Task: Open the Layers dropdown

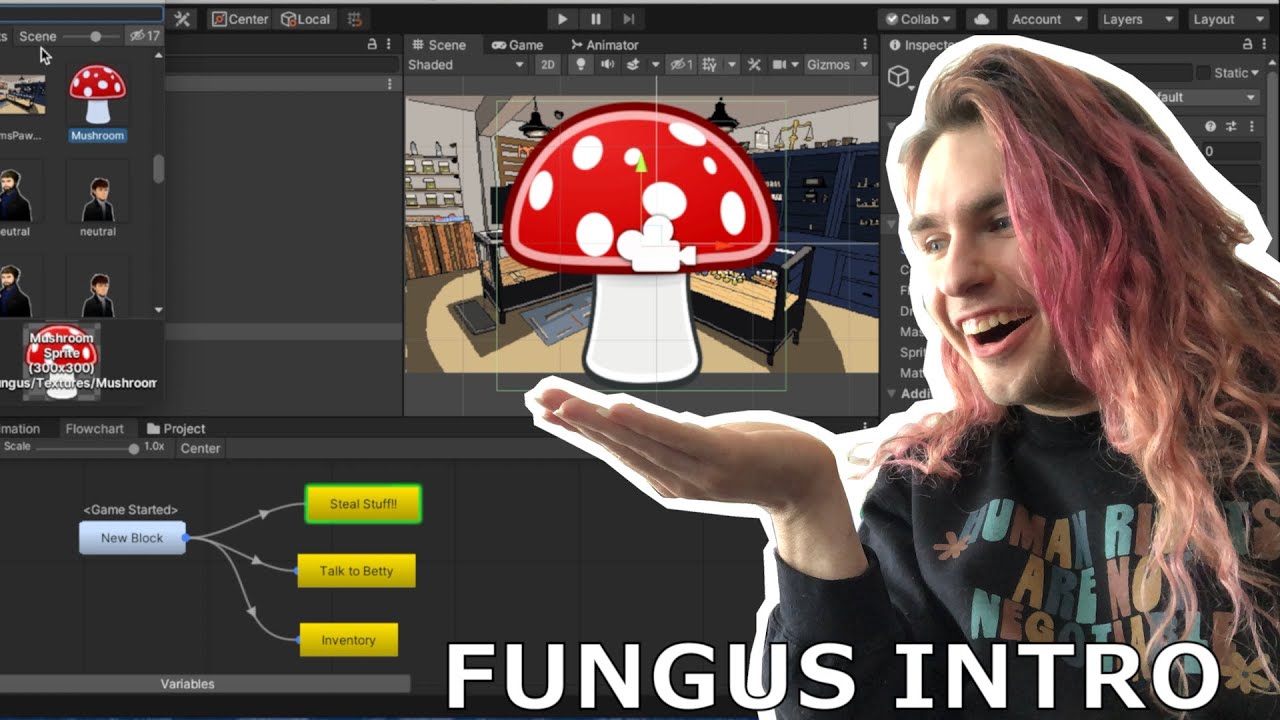Action: coord(1138,19)
